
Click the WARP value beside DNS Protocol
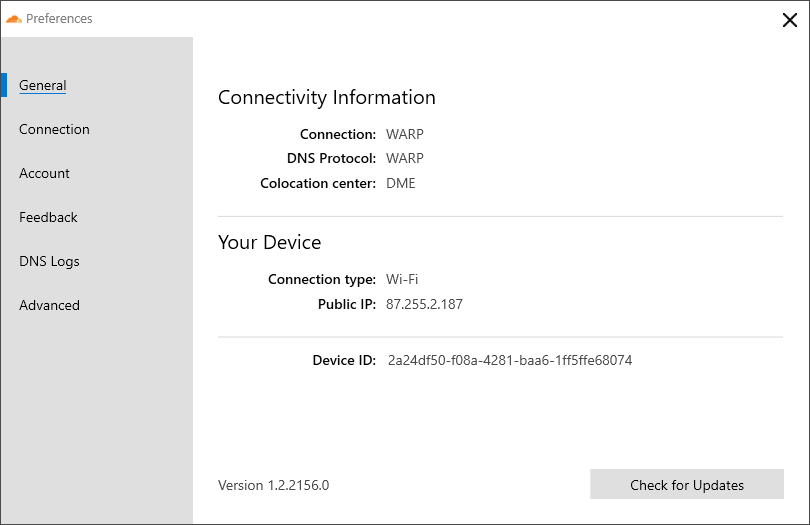click(404, 158)
